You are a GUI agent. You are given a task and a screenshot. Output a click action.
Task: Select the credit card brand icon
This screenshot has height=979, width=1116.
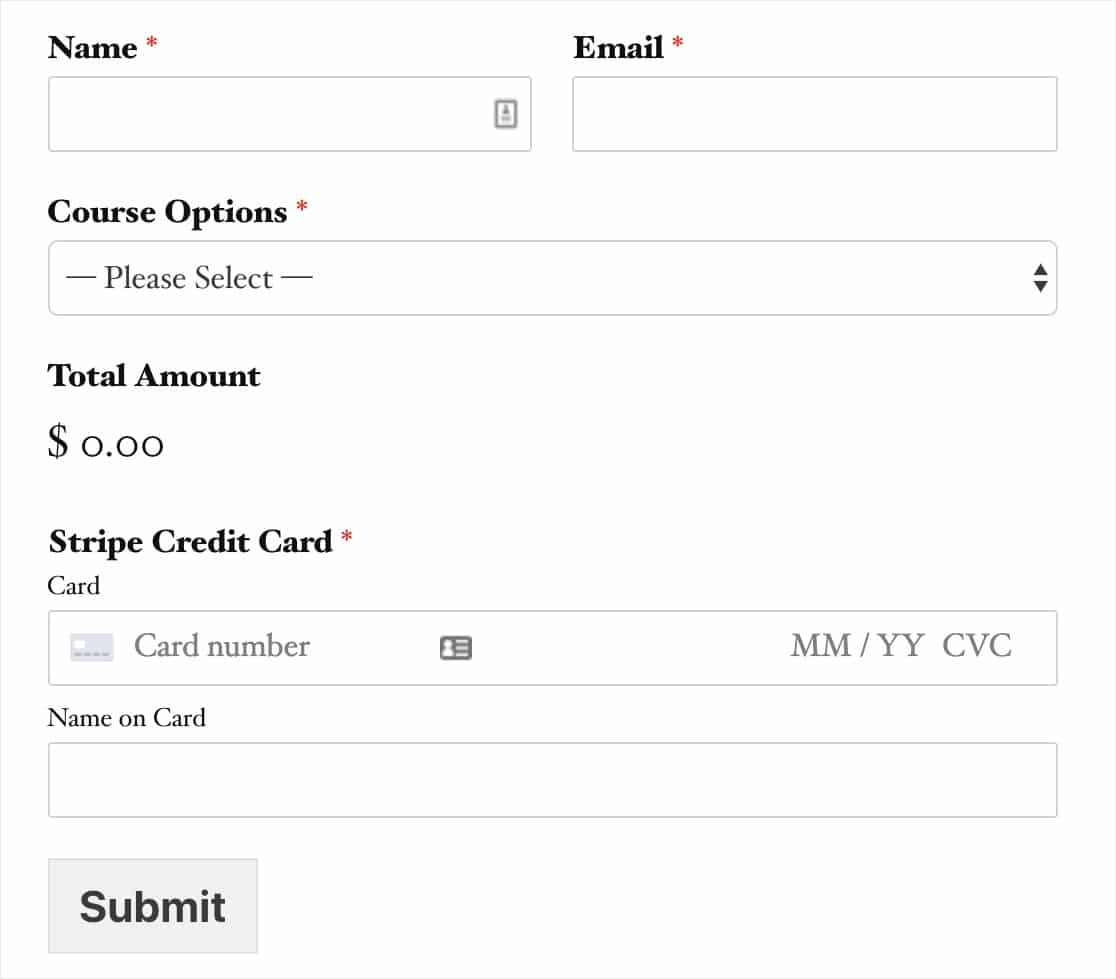pos(90,647)
